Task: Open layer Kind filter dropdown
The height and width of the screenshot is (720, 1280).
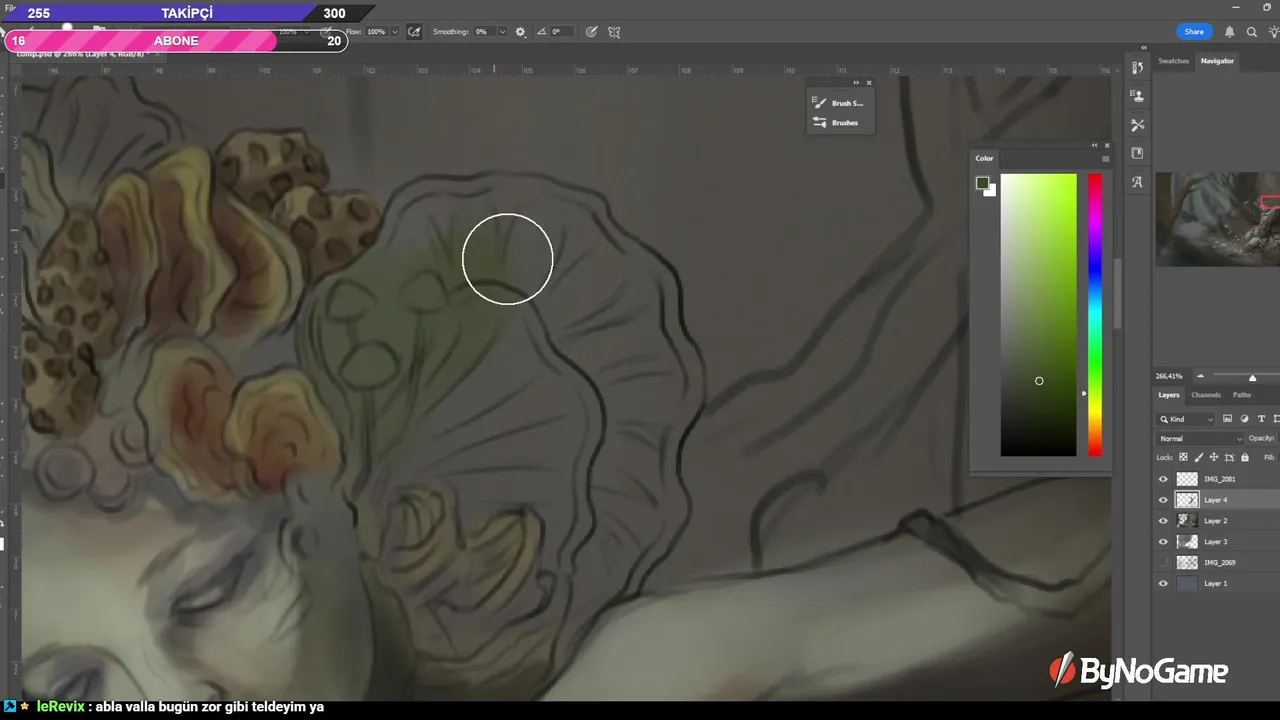Action: tap(1186, 419)
